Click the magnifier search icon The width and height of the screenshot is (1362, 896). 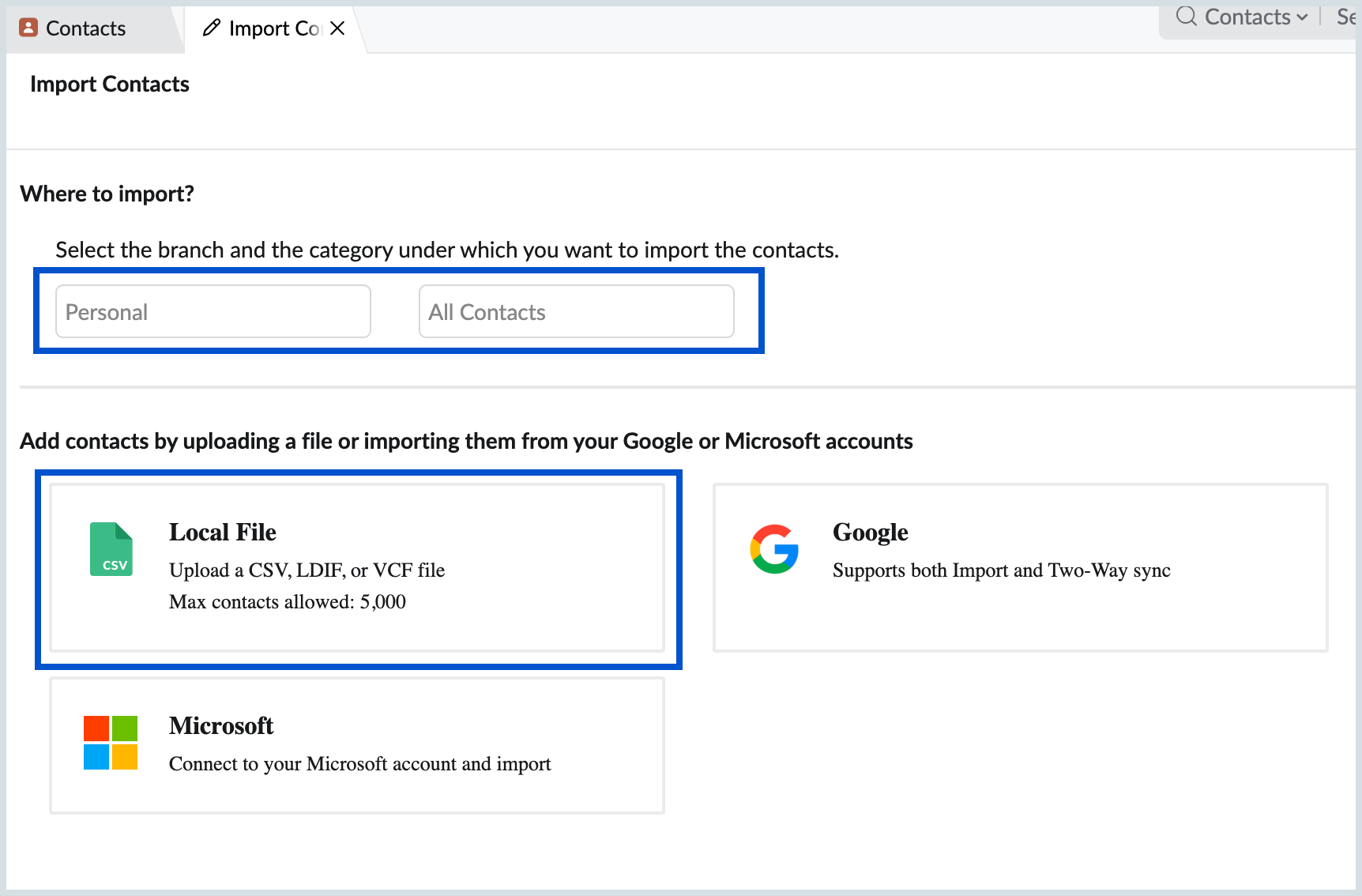tap(1186, 17)
